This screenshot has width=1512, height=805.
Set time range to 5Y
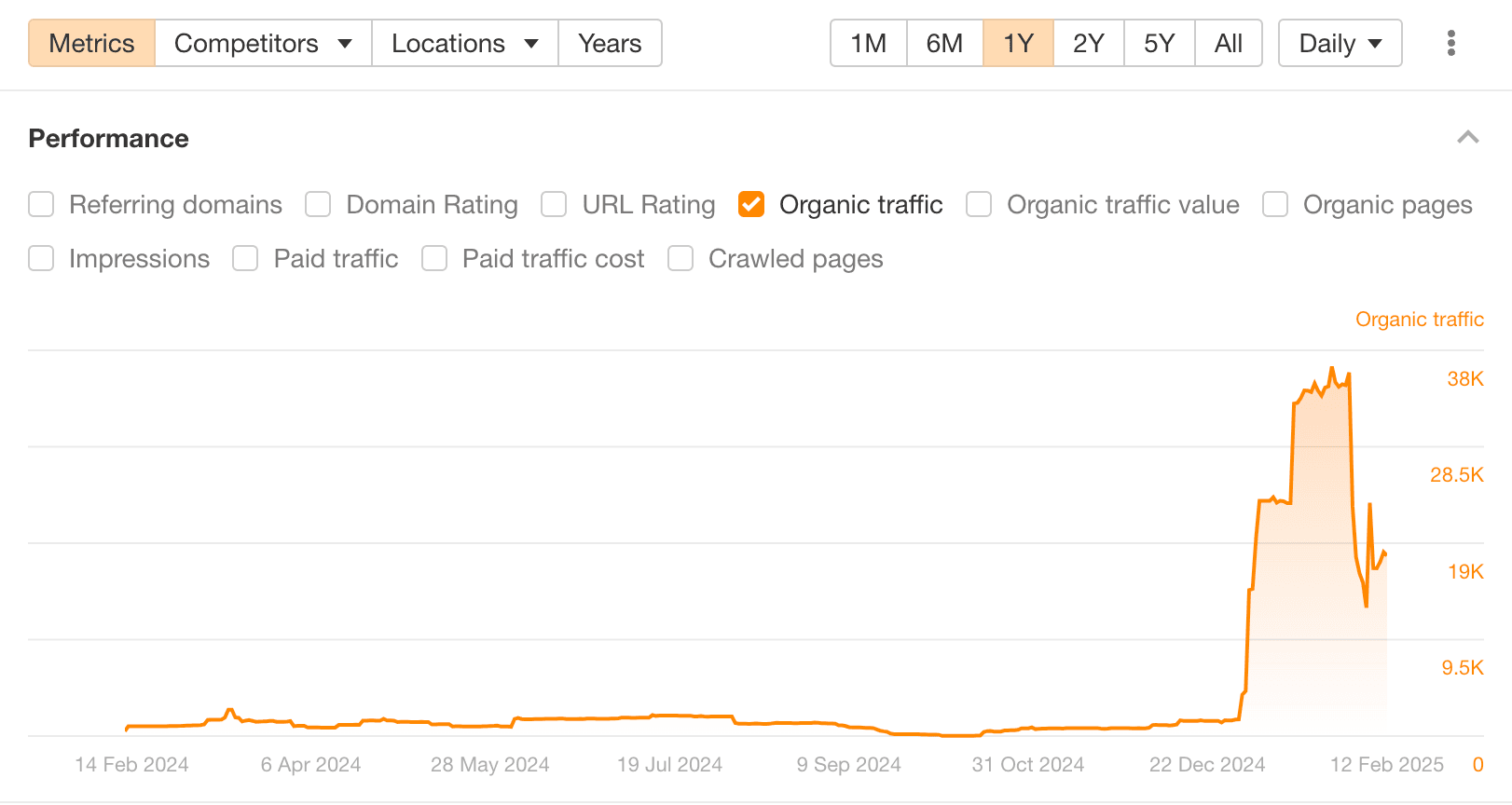pos(1159,43)
